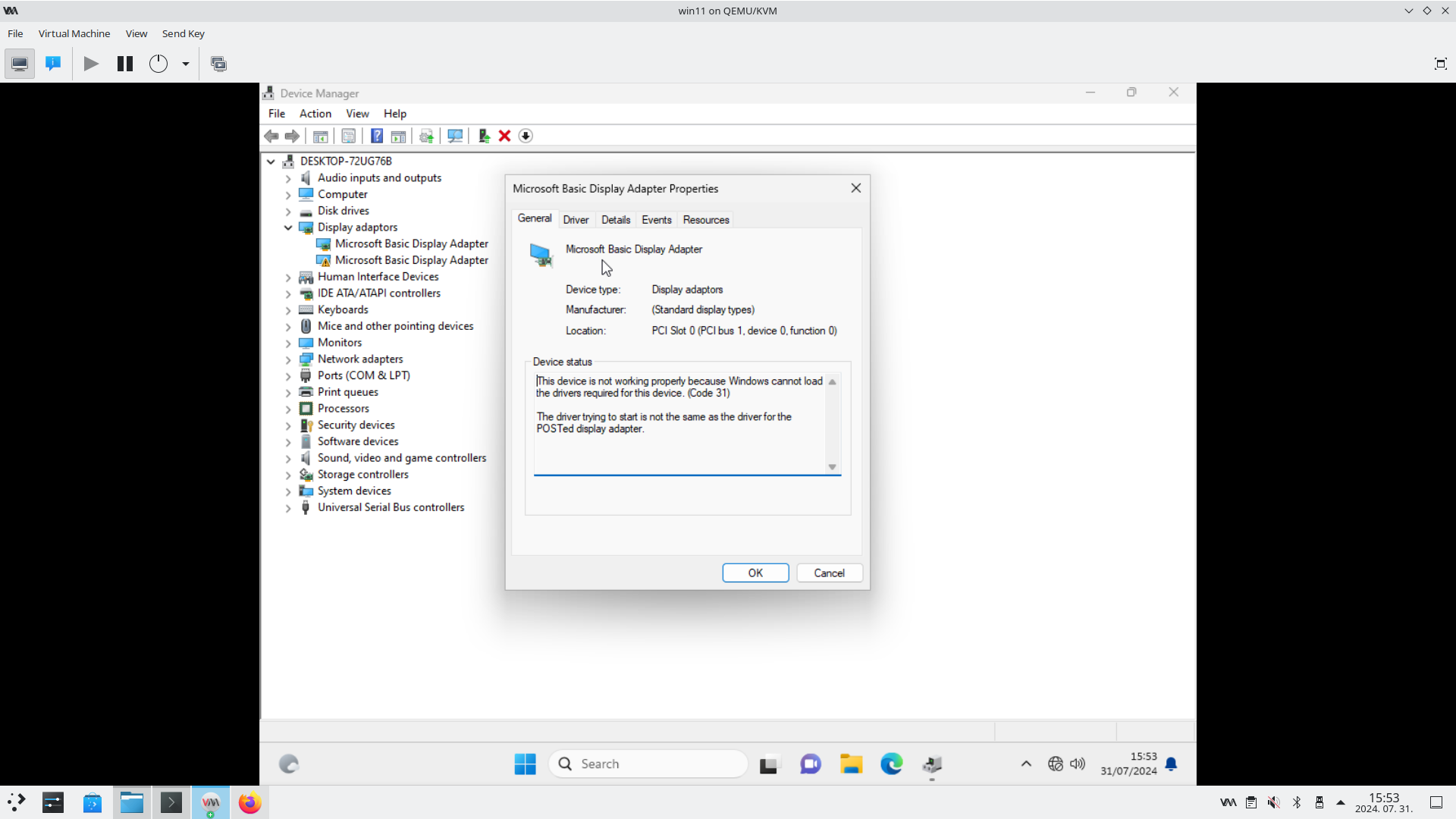
Task: Open the Windows notification bell
Action: click(1171, 764)
